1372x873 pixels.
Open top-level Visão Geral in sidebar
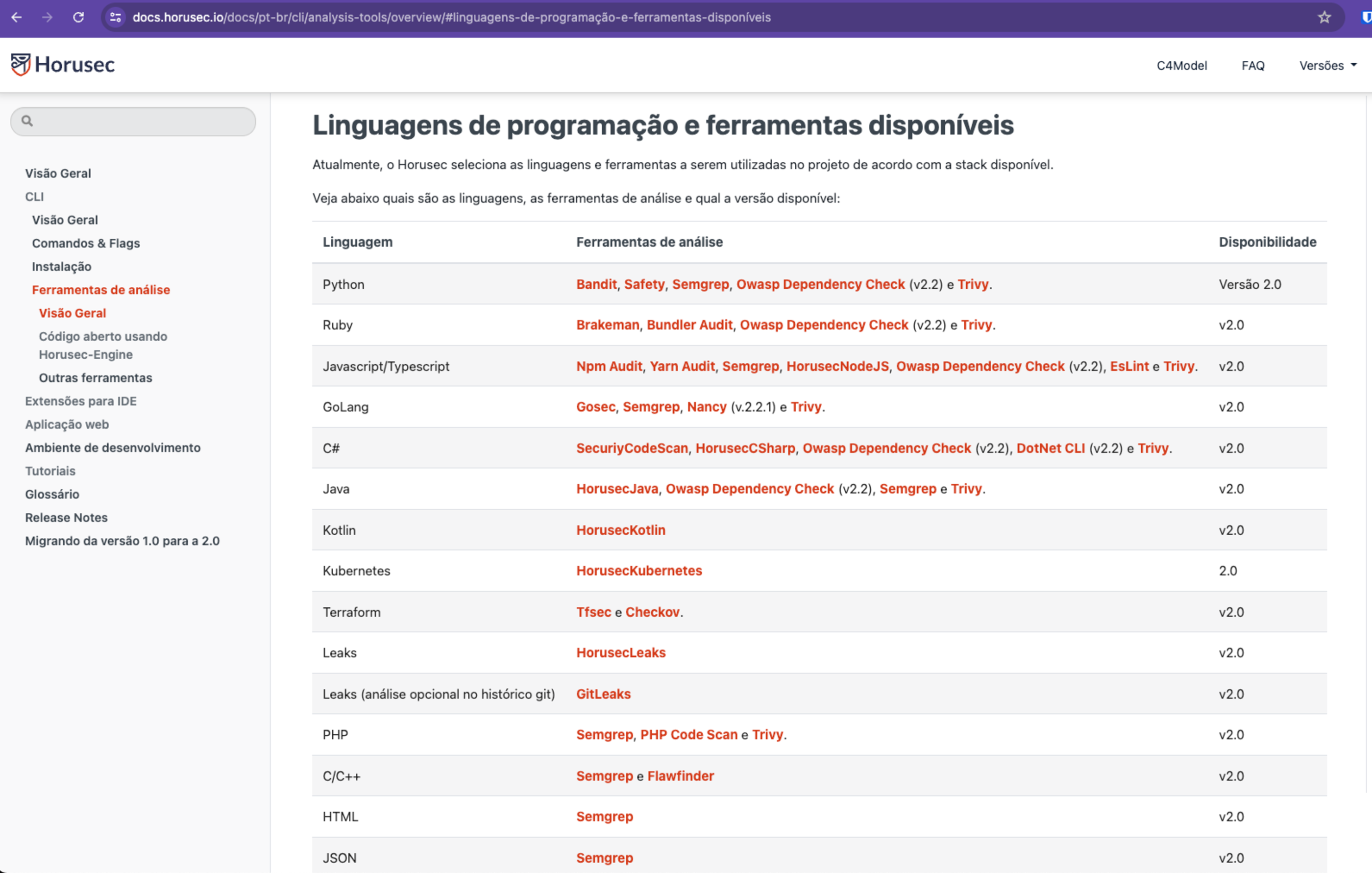click(x=58, y=173)
